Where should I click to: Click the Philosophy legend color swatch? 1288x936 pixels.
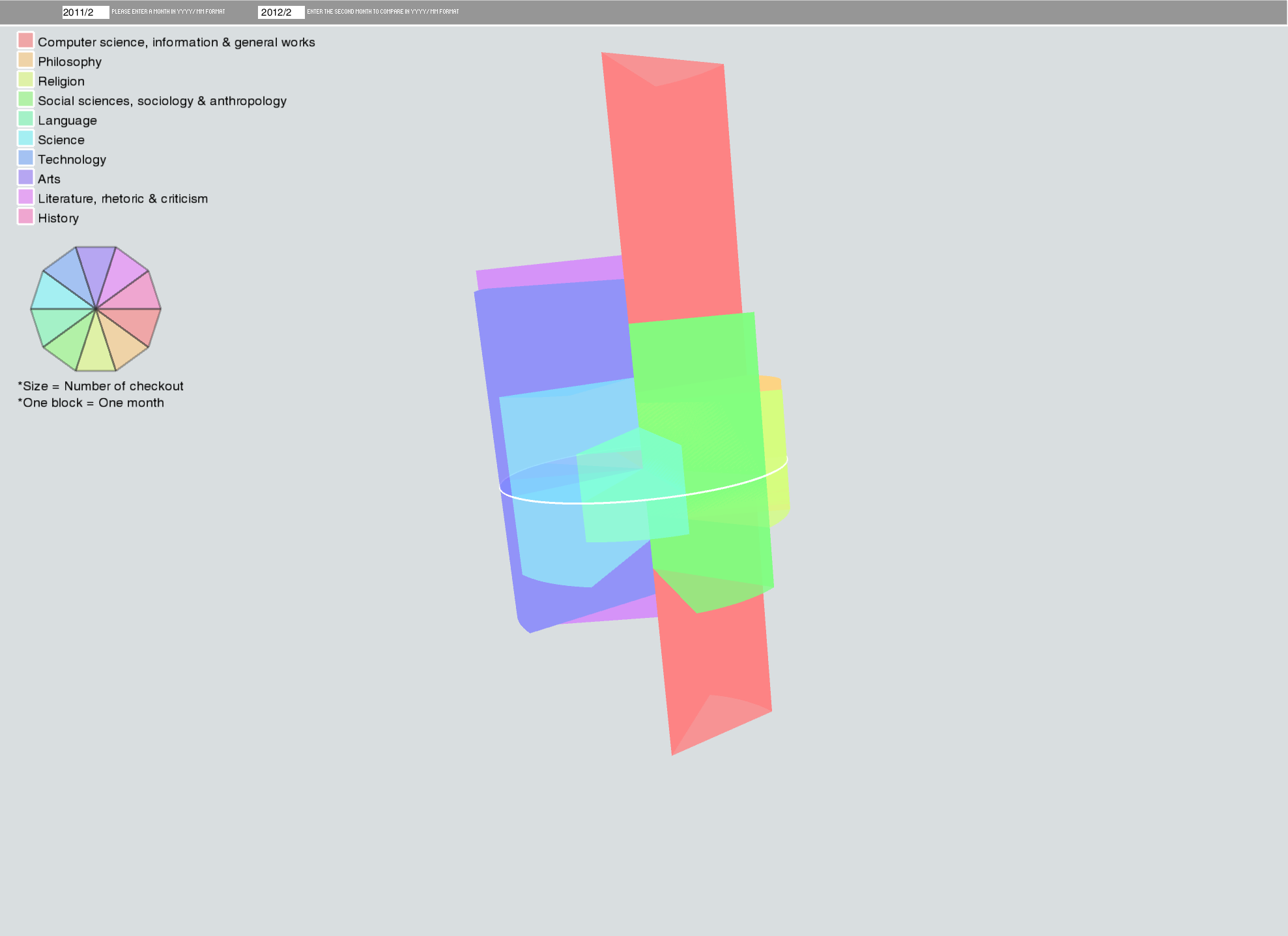click(x=25, y=60)
